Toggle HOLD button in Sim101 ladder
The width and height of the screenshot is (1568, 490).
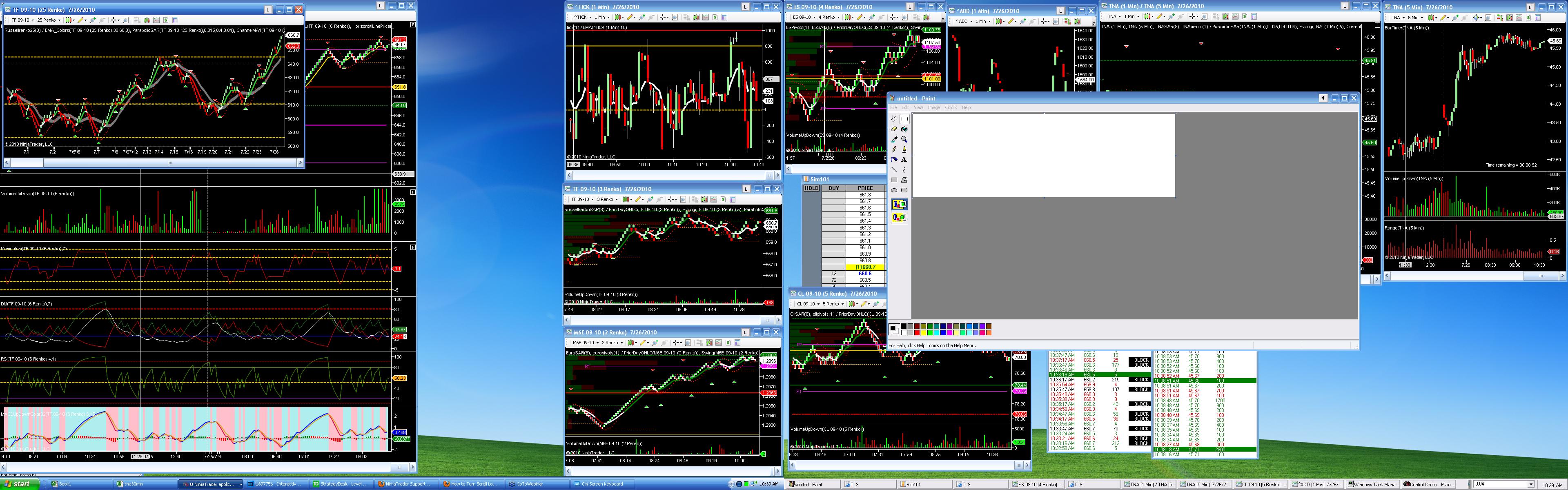point(811,188)
